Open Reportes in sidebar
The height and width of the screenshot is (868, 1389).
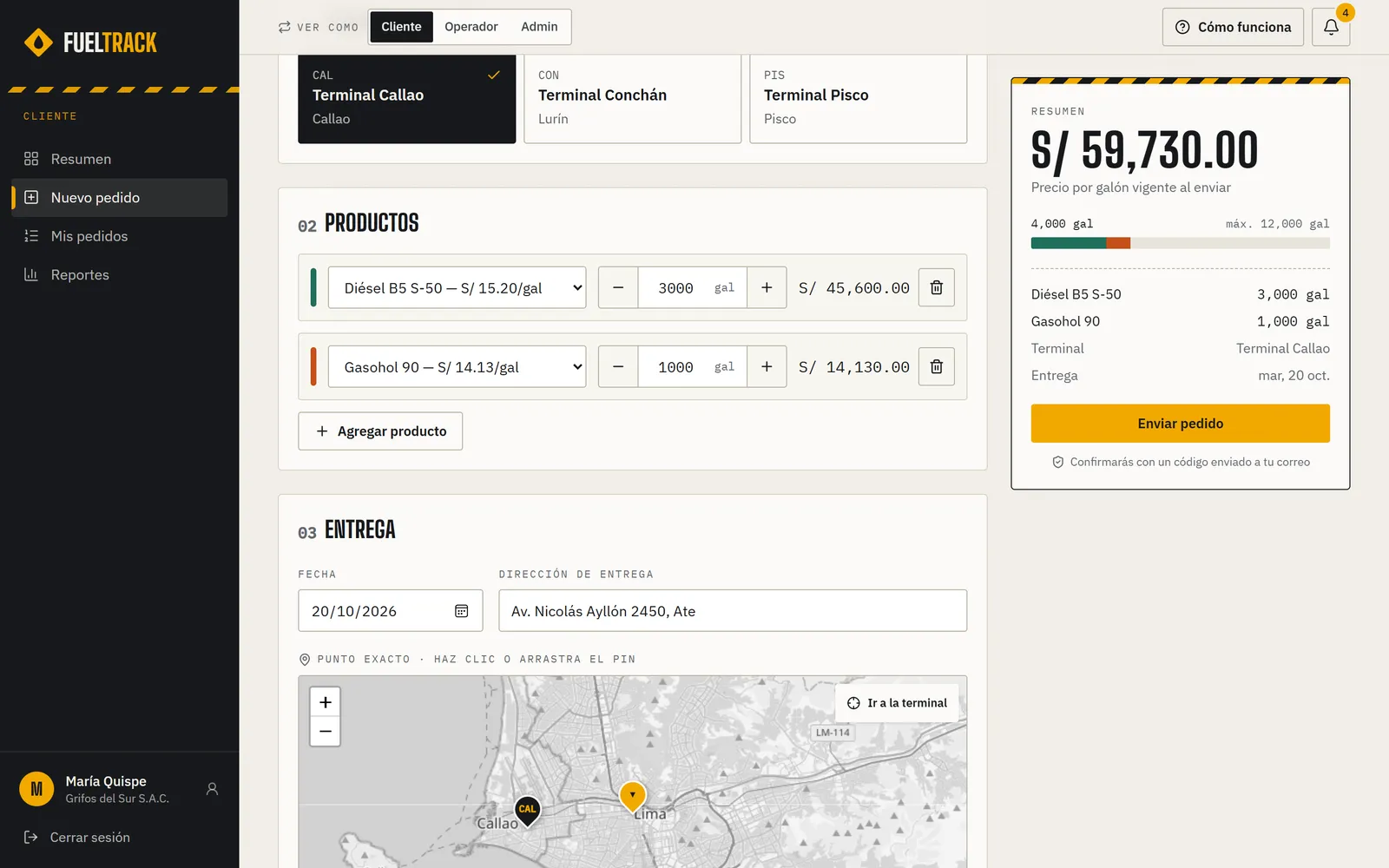(x=120, y=274)
